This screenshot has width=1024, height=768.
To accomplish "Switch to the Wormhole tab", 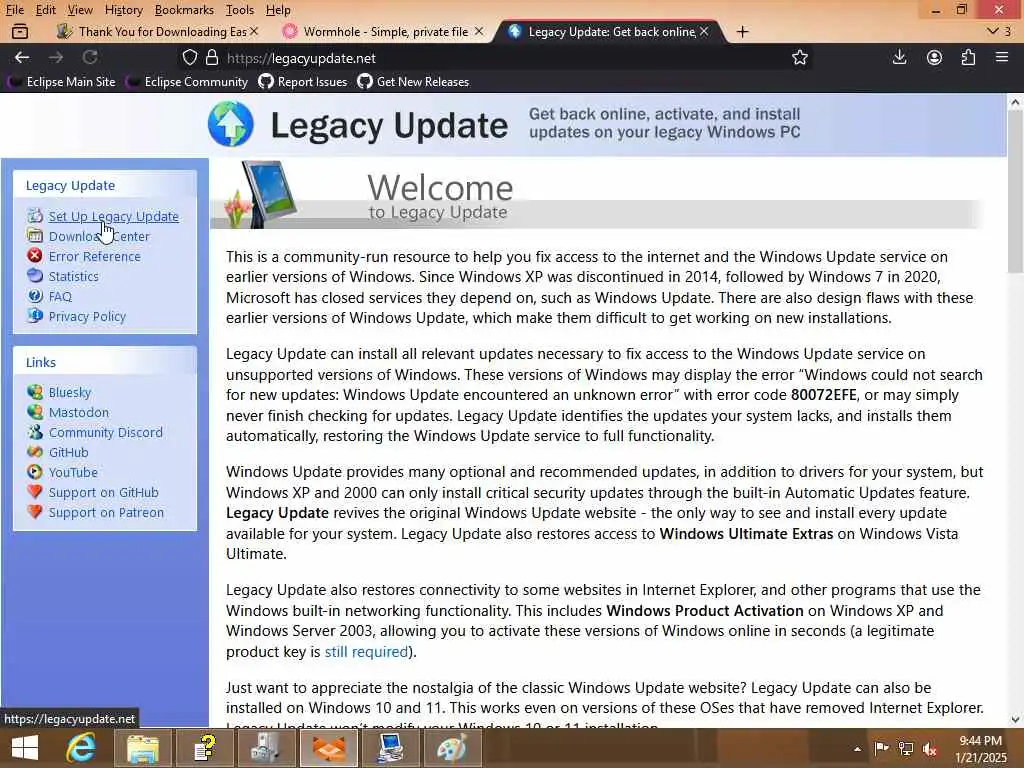I will (x=385, y=31).
